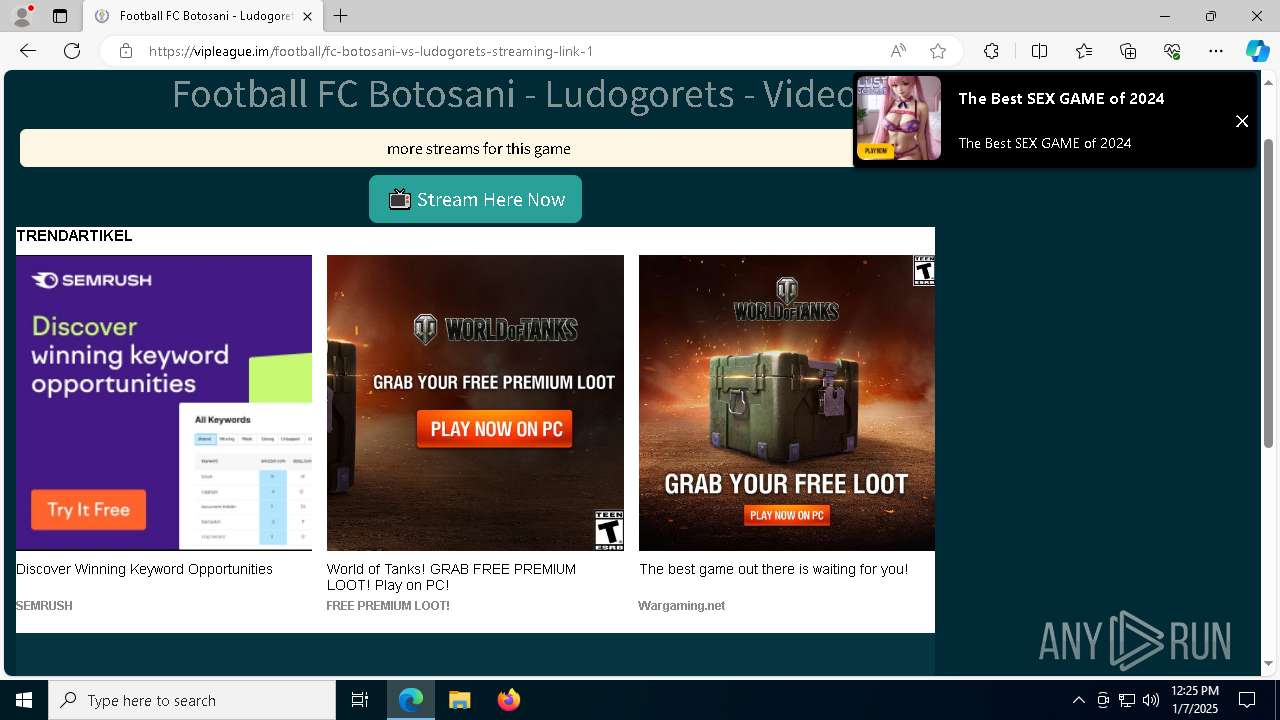Click the page vertical scrollbar thumb

(x=1269, y=292)
